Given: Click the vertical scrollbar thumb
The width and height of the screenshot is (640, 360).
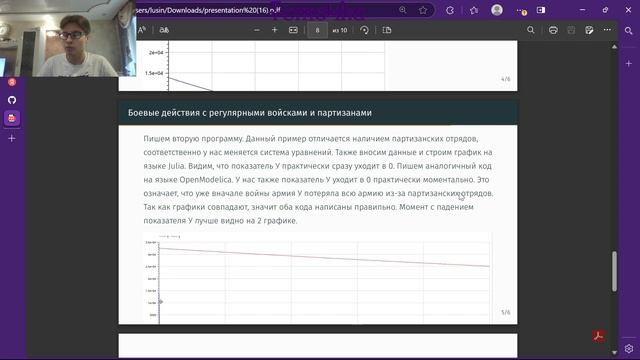Looking at the screenshot, I should (614, 271).
